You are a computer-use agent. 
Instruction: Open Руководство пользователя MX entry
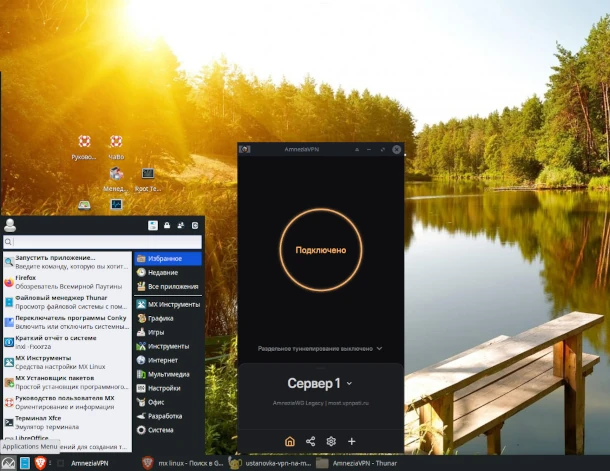pos(67,403)
